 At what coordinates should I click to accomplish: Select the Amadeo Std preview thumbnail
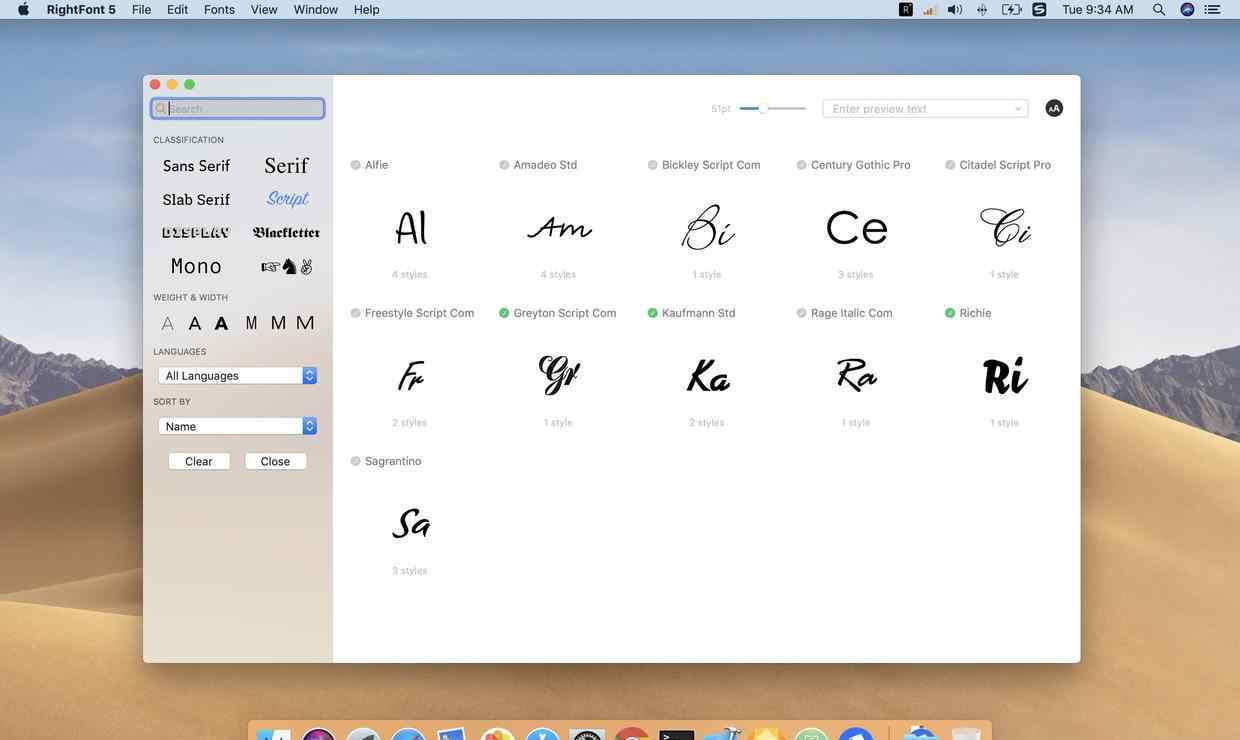559,228
